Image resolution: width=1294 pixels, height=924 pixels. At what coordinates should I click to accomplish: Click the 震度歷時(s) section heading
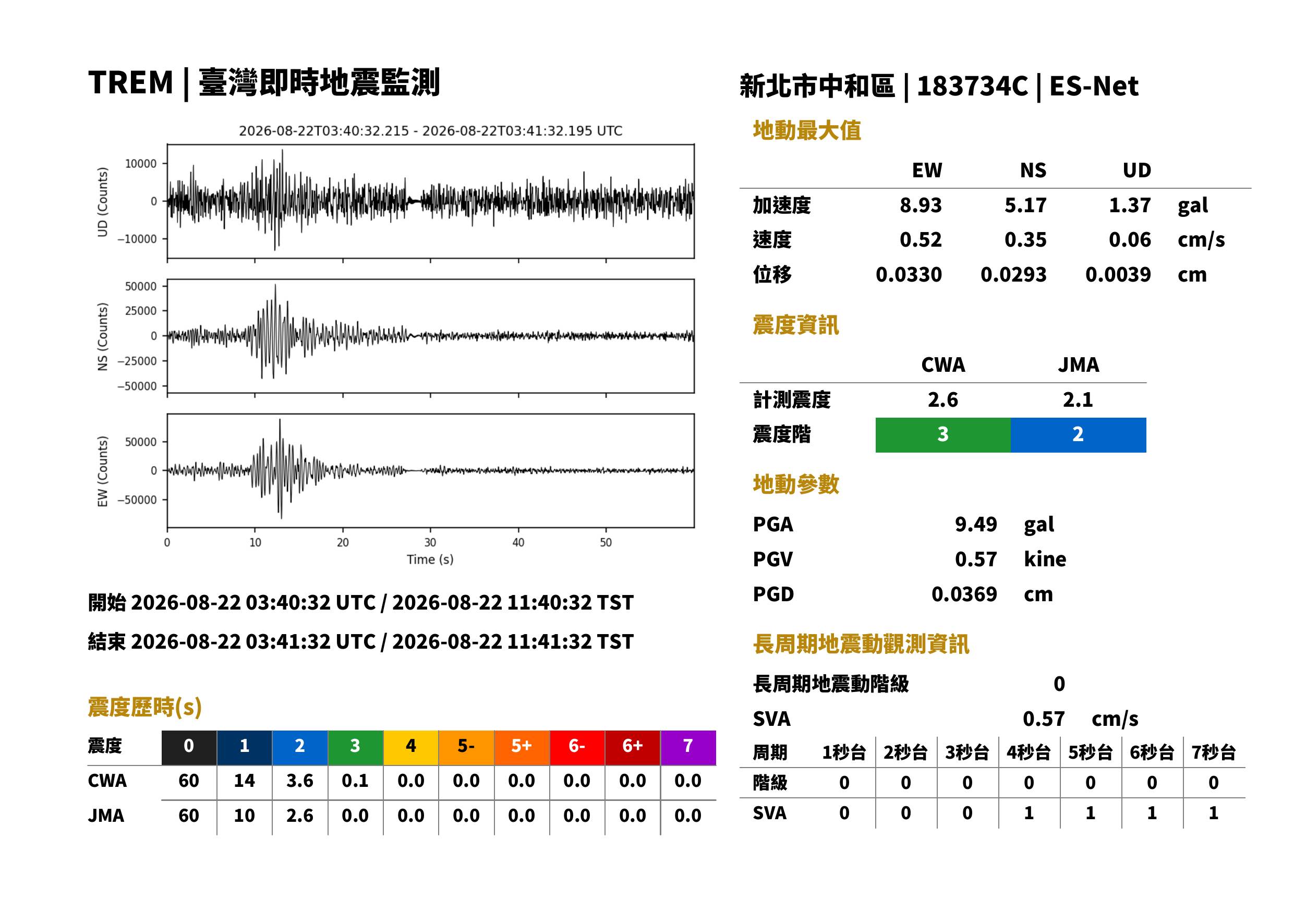coord(145,707)
